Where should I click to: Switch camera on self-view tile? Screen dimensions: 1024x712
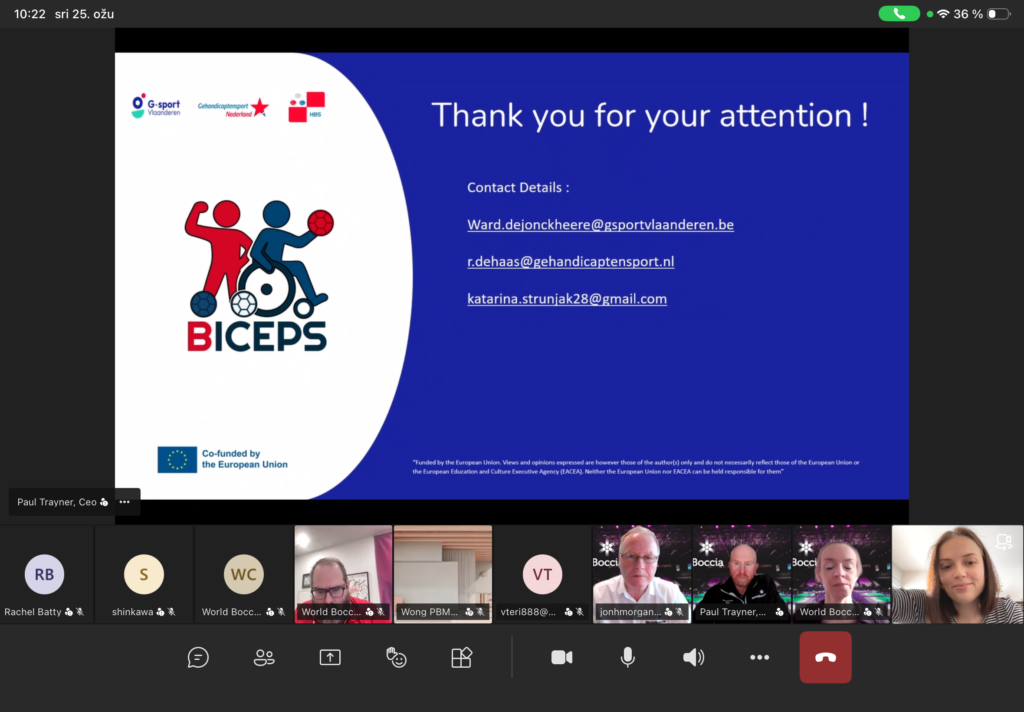[1003, 542]
